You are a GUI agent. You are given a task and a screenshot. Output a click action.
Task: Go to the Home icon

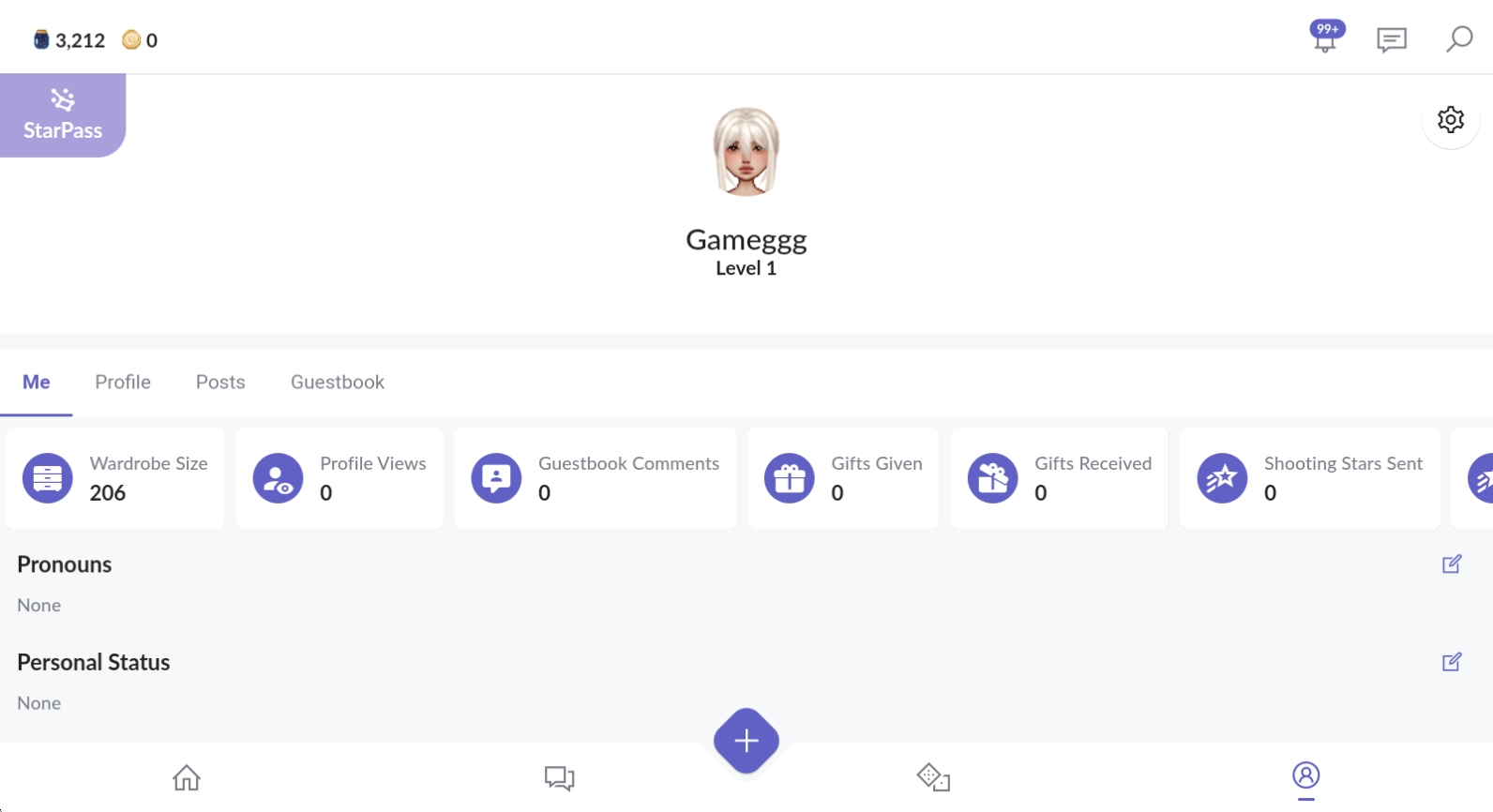[187, 777]
